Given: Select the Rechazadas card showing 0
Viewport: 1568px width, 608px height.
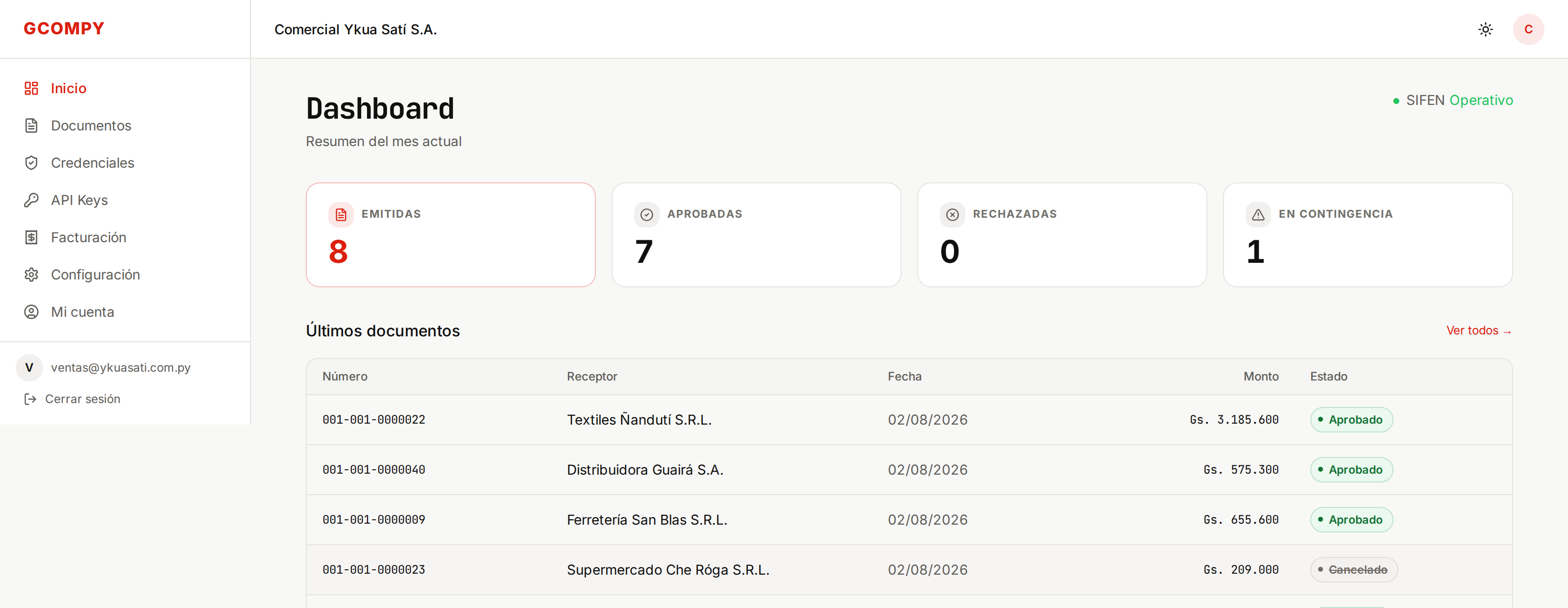Looking at the screenshot, I should click(1062, 234).
